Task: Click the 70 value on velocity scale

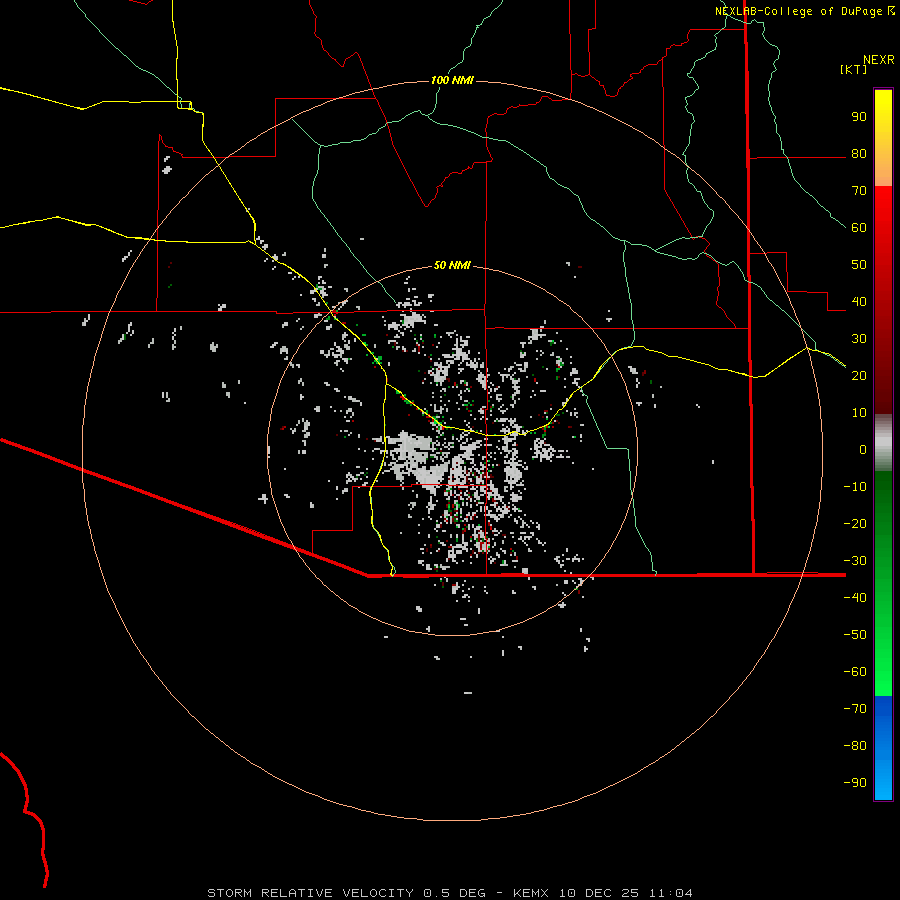Action: coord(859,191)
